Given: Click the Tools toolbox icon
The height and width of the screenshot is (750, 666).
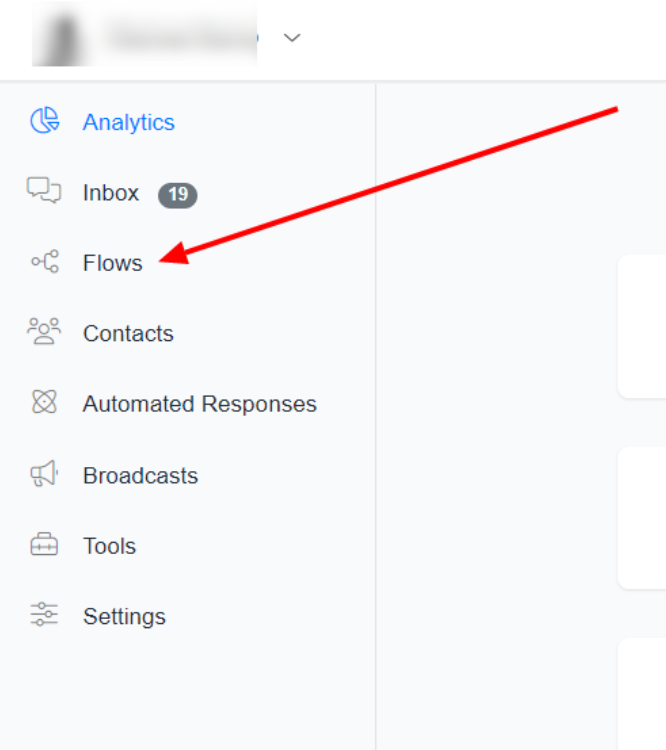Looking at the screenshot, I should coord(44,546).
